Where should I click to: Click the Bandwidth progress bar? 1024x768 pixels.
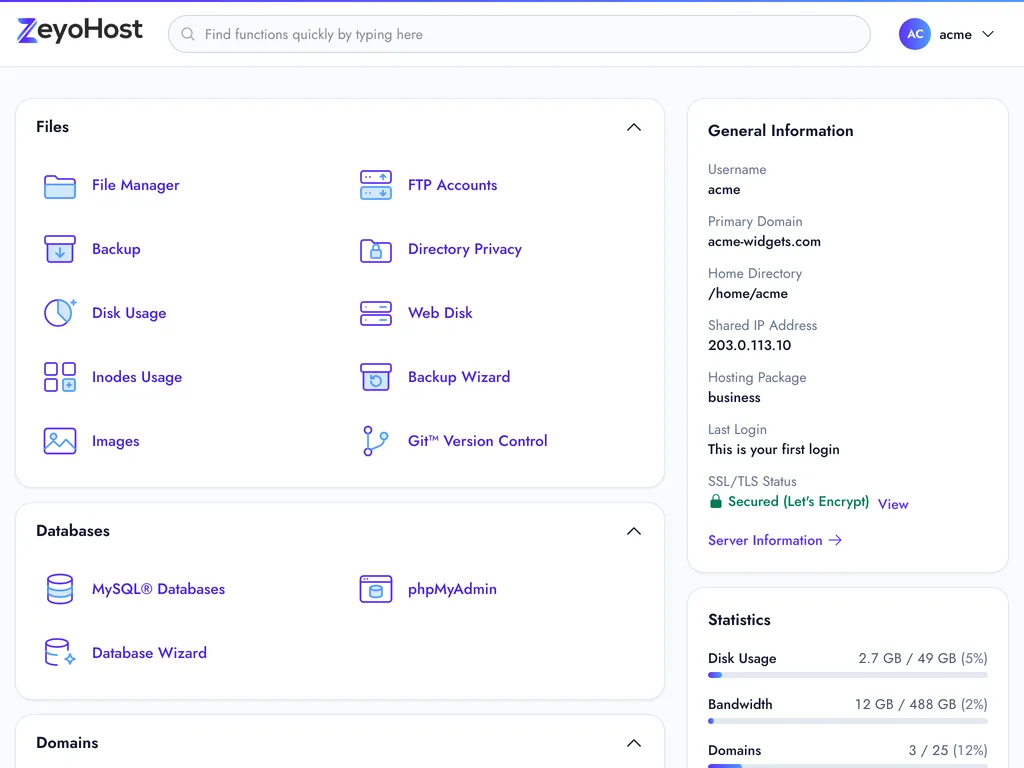(848, 721)
